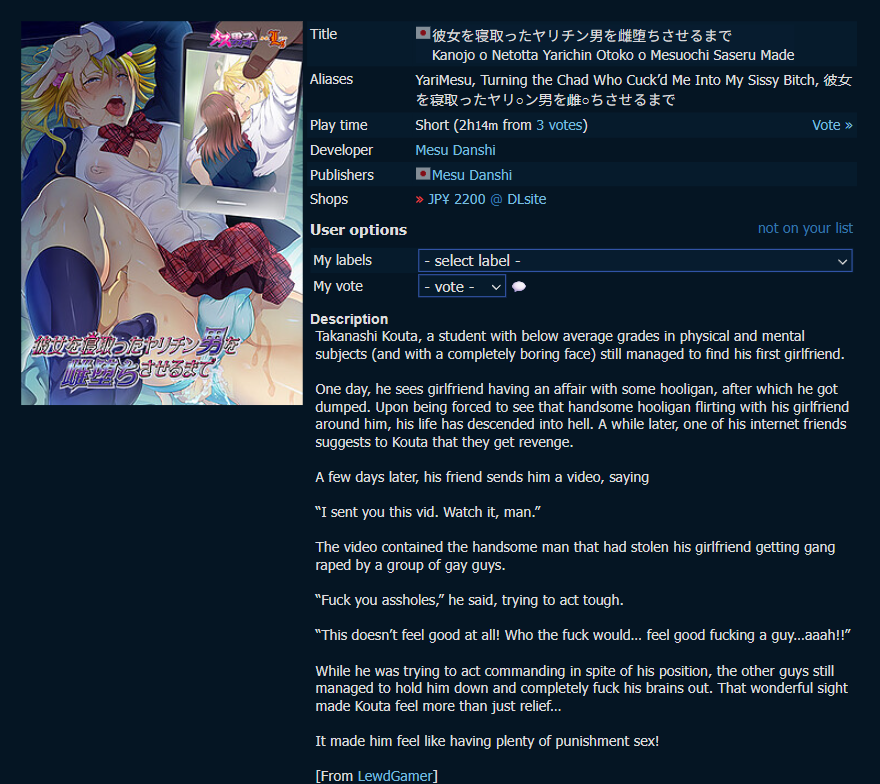Open the '3 votes' play time link

coord(559,125)
